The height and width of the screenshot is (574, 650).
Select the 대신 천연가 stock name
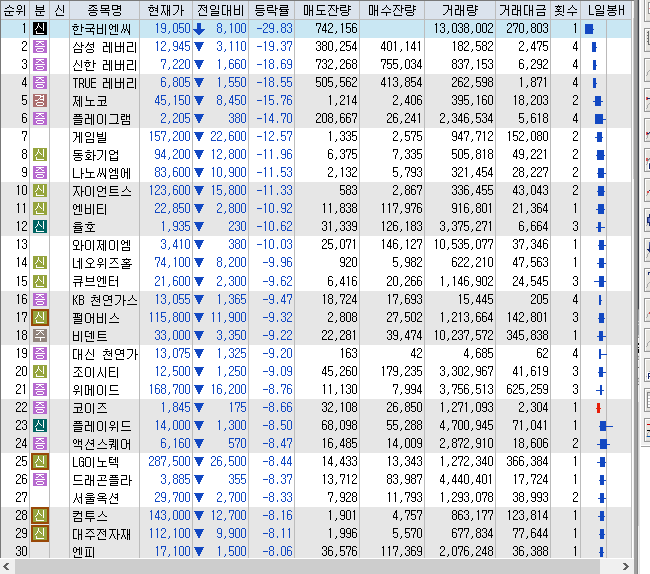105,354
